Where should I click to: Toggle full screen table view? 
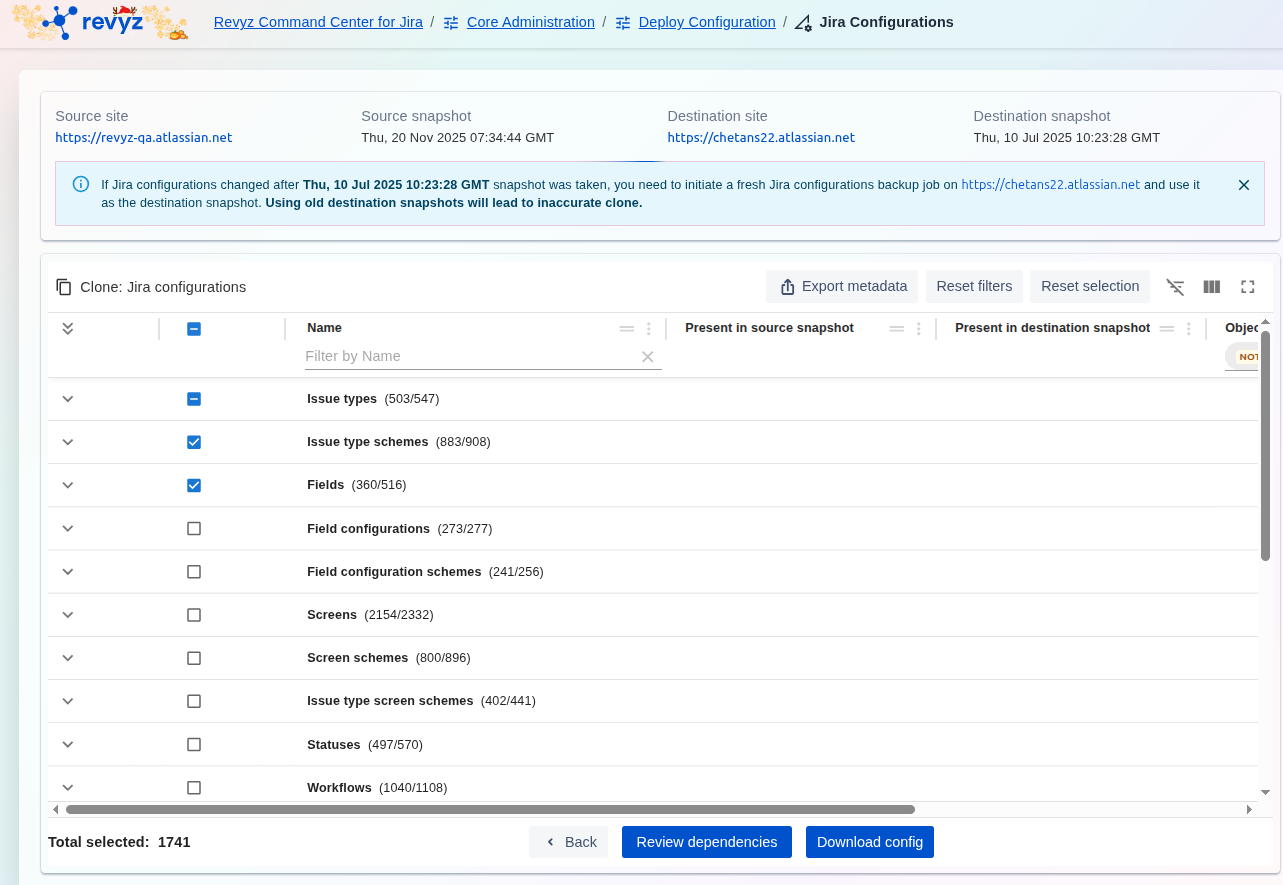click(x=1247, y=287)
